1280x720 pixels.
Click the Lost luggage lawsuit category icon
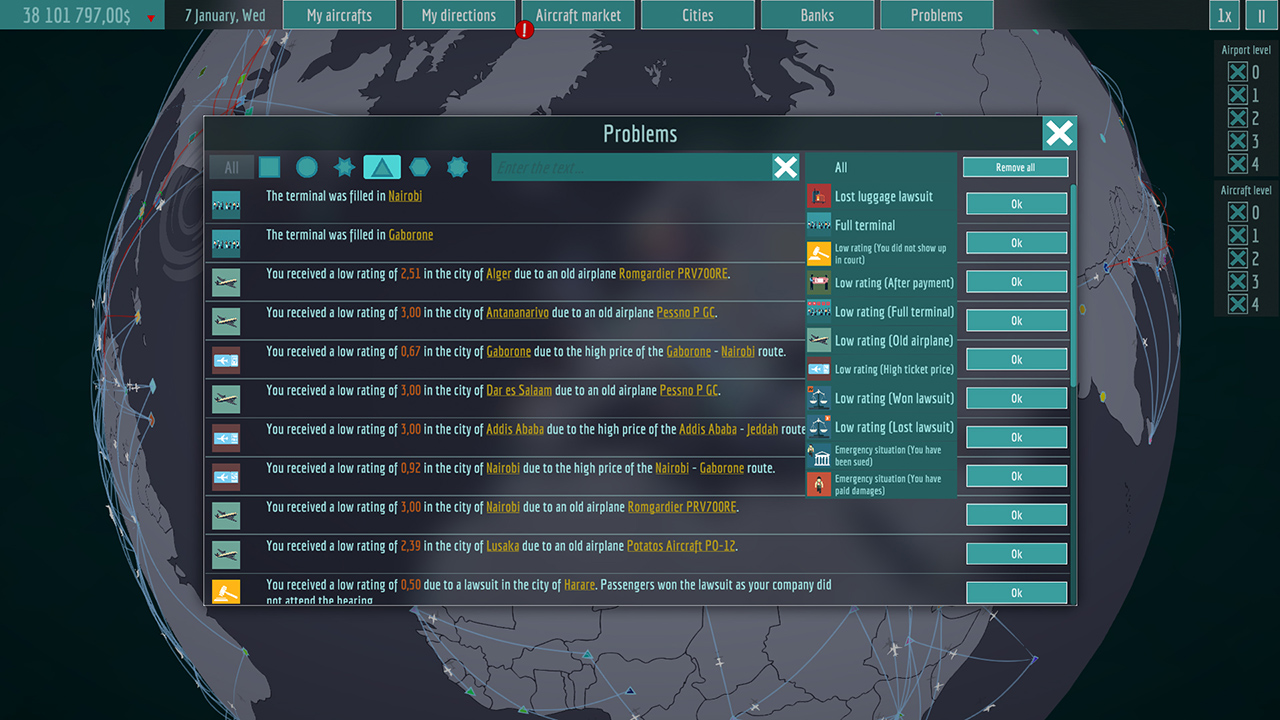coord(818,196)
